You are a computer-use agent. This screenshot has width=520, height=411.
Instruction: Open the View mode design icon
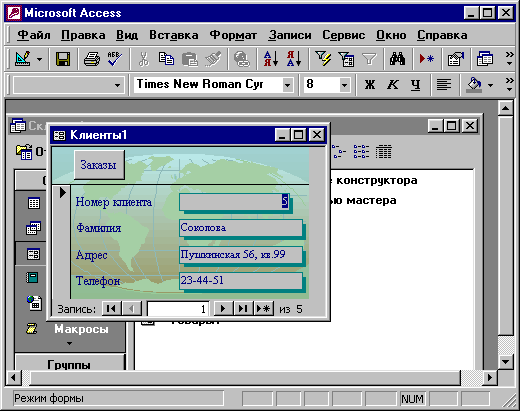[x=23, y=59]
